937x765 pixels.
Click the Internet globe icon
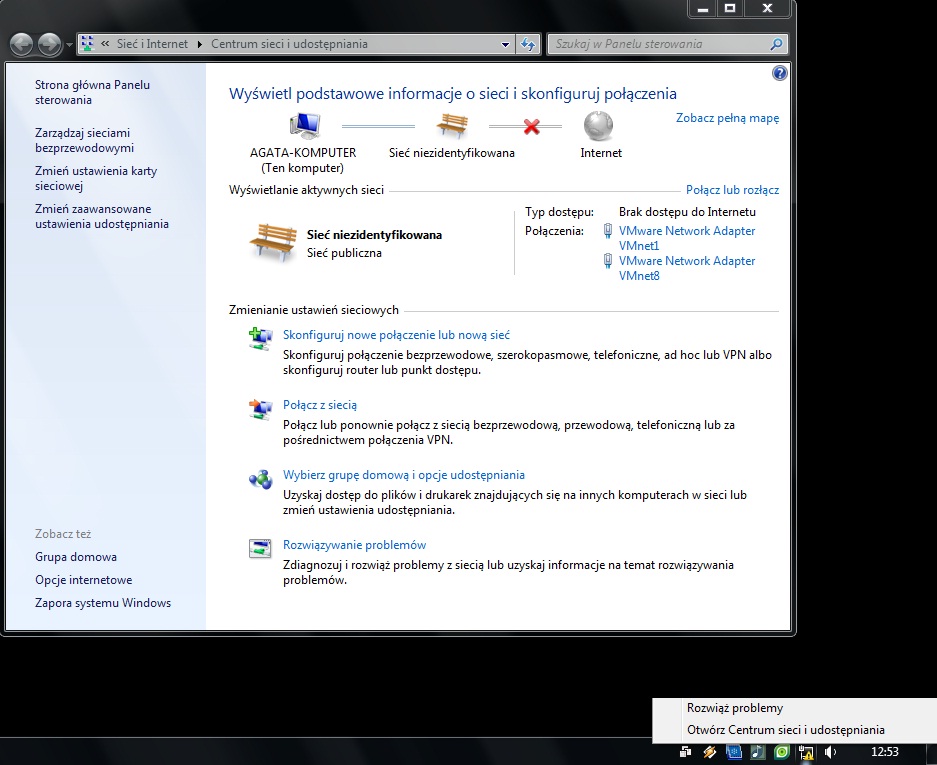[598, 126]
